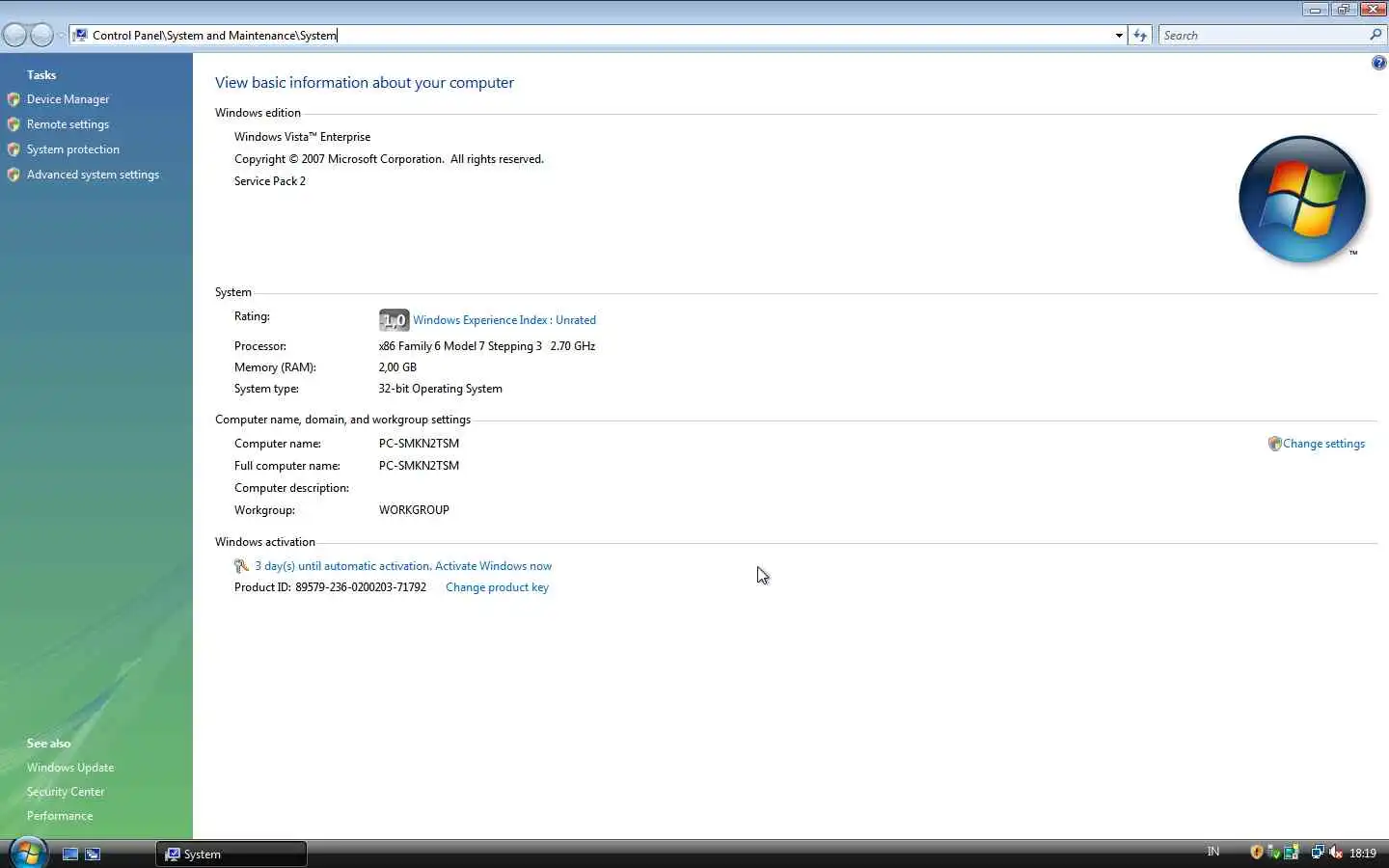Click the Forward navigation button
The height and width of the screenshot is (868, 1389).
pyautogui.click(x=41, y=36)
